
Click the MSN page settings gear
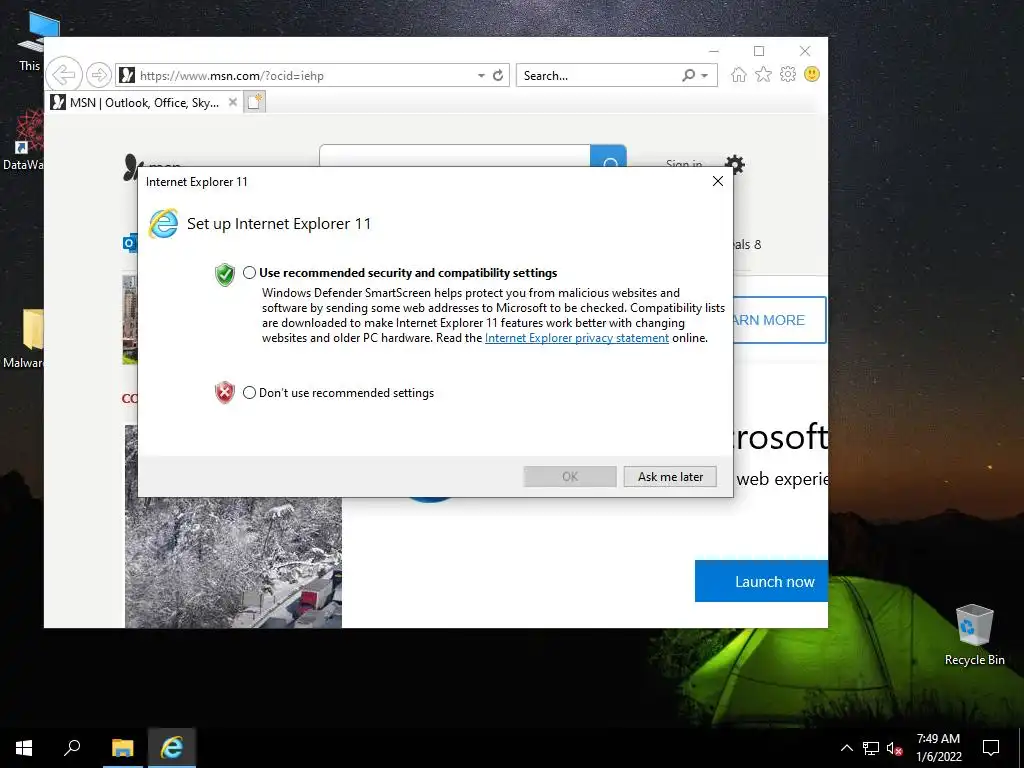click(735, 164)
